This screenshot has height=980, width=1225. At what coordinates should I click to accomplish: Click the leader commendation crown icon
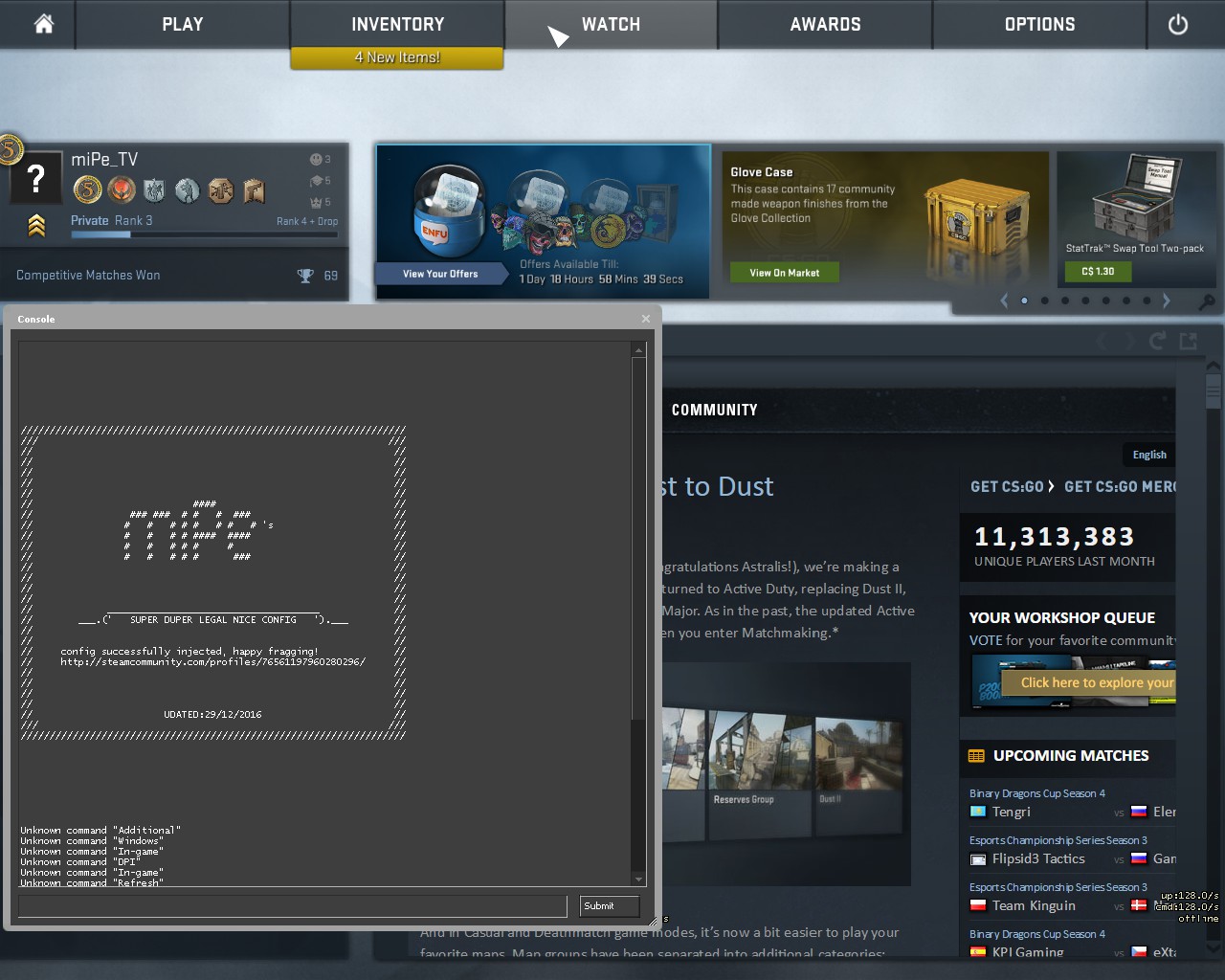(315, 202)
